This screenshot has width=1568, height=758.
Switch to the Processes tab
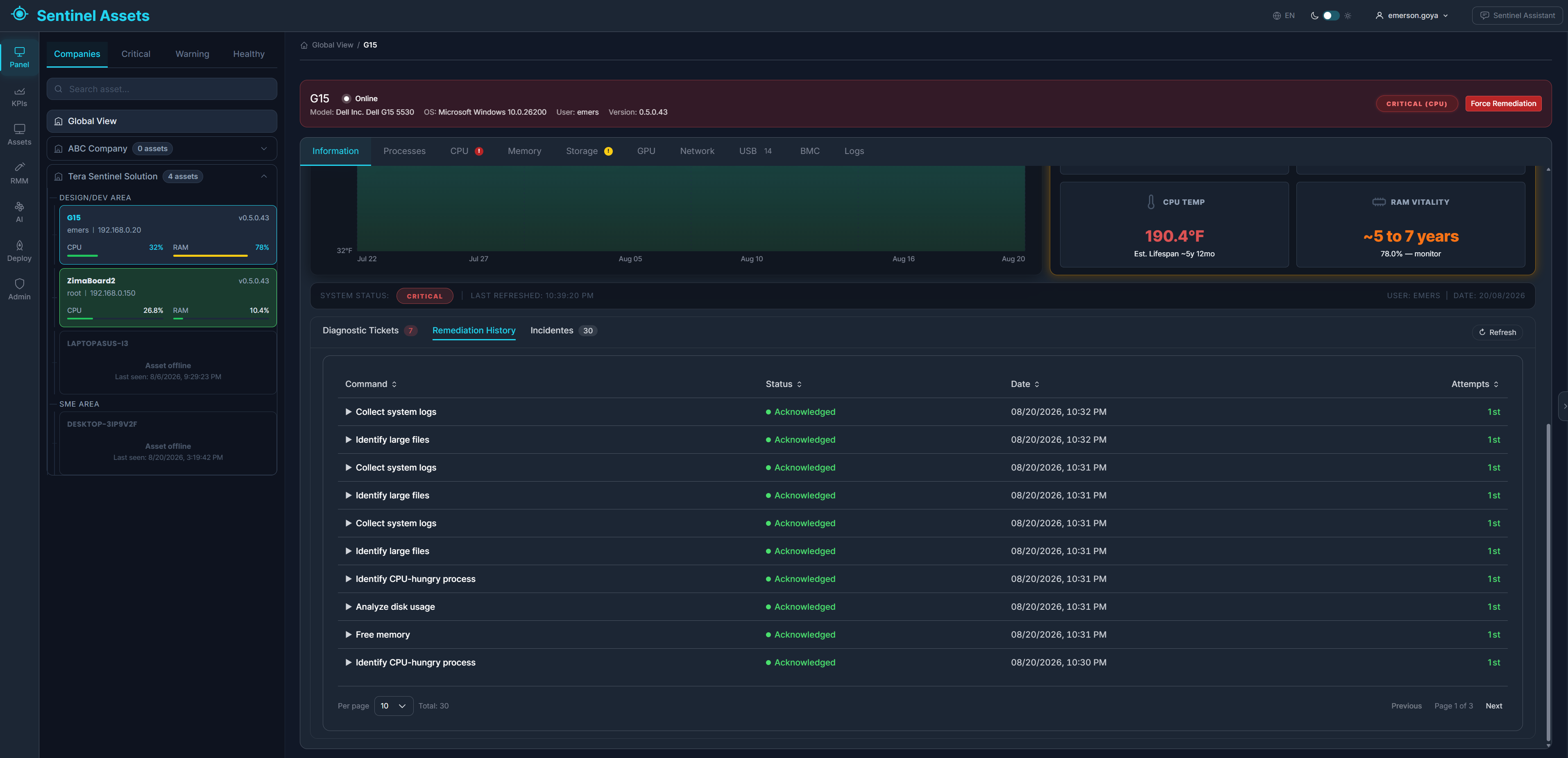pos(404,151)
